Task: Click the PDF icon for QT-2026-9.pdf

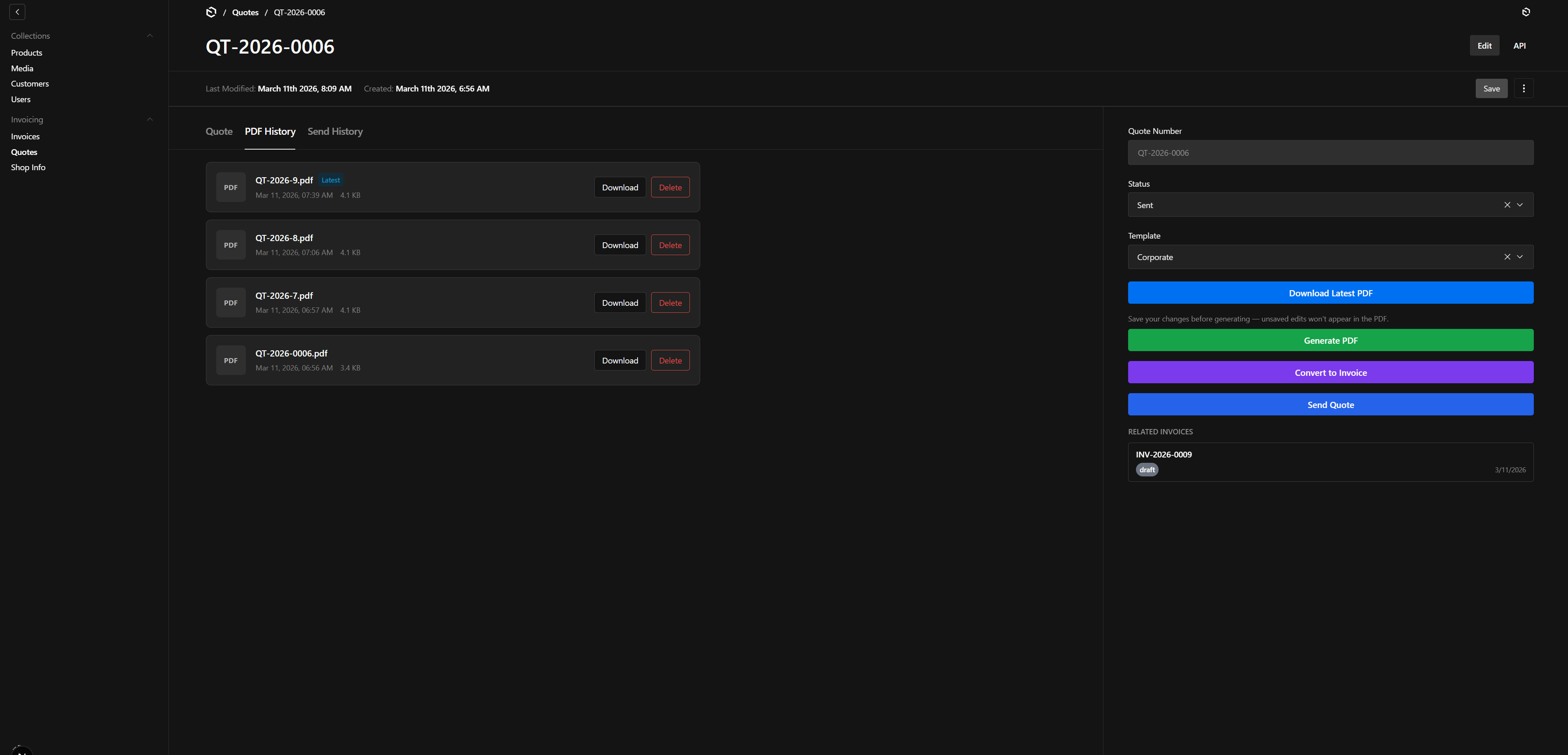Action: point(231,187)
